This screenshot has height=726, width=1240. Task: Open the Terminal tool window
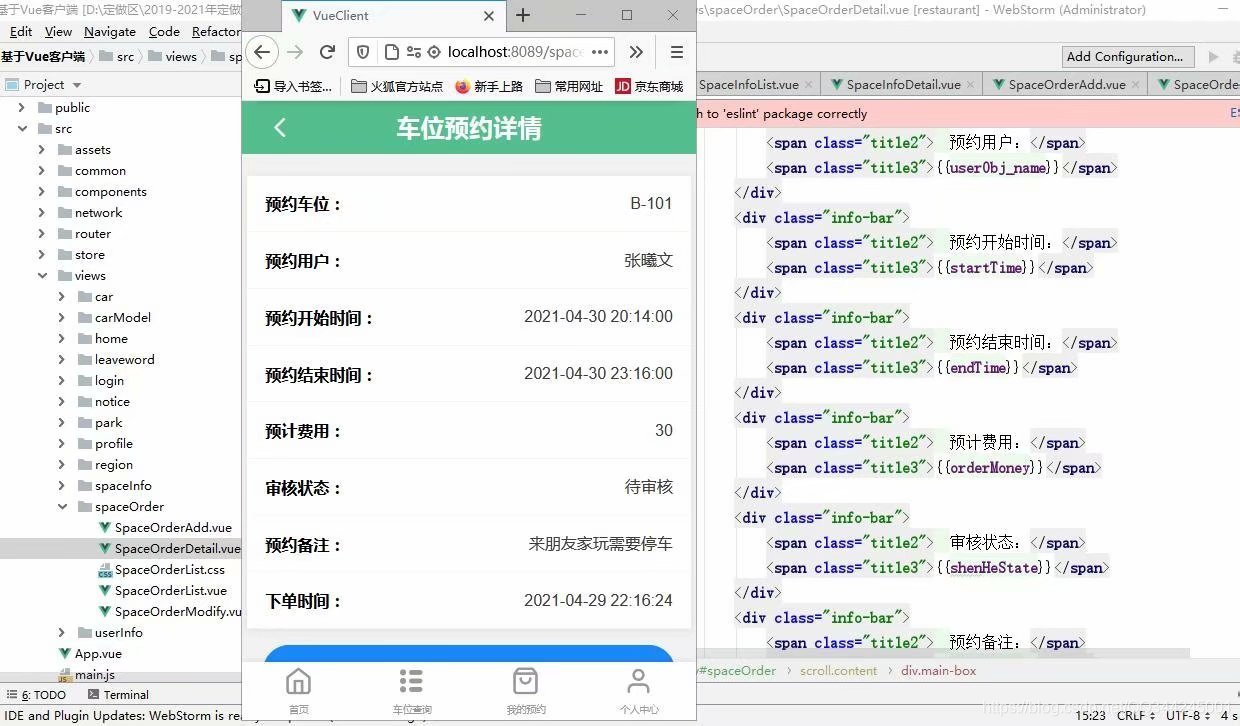click(118, 694)
